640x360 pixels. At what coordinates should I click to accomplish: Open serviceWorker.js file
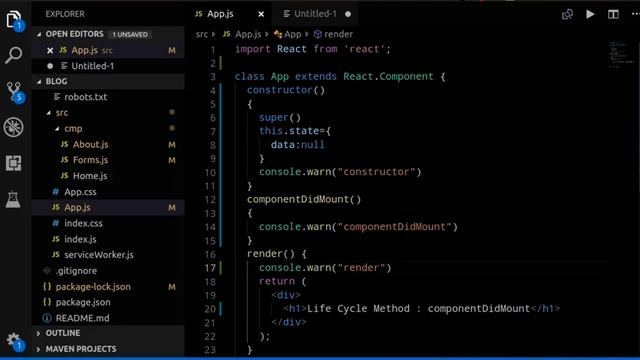coord(99,255)
